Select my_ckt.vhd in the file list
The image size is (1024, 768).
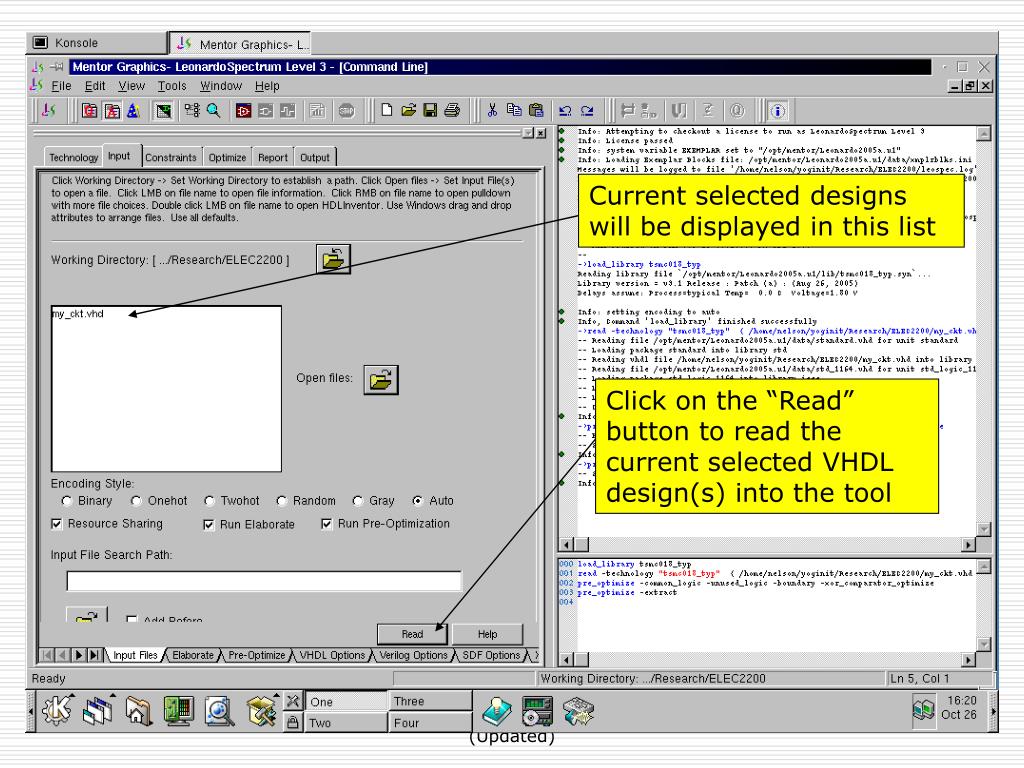pyautogui.click(x=78, y=314)
